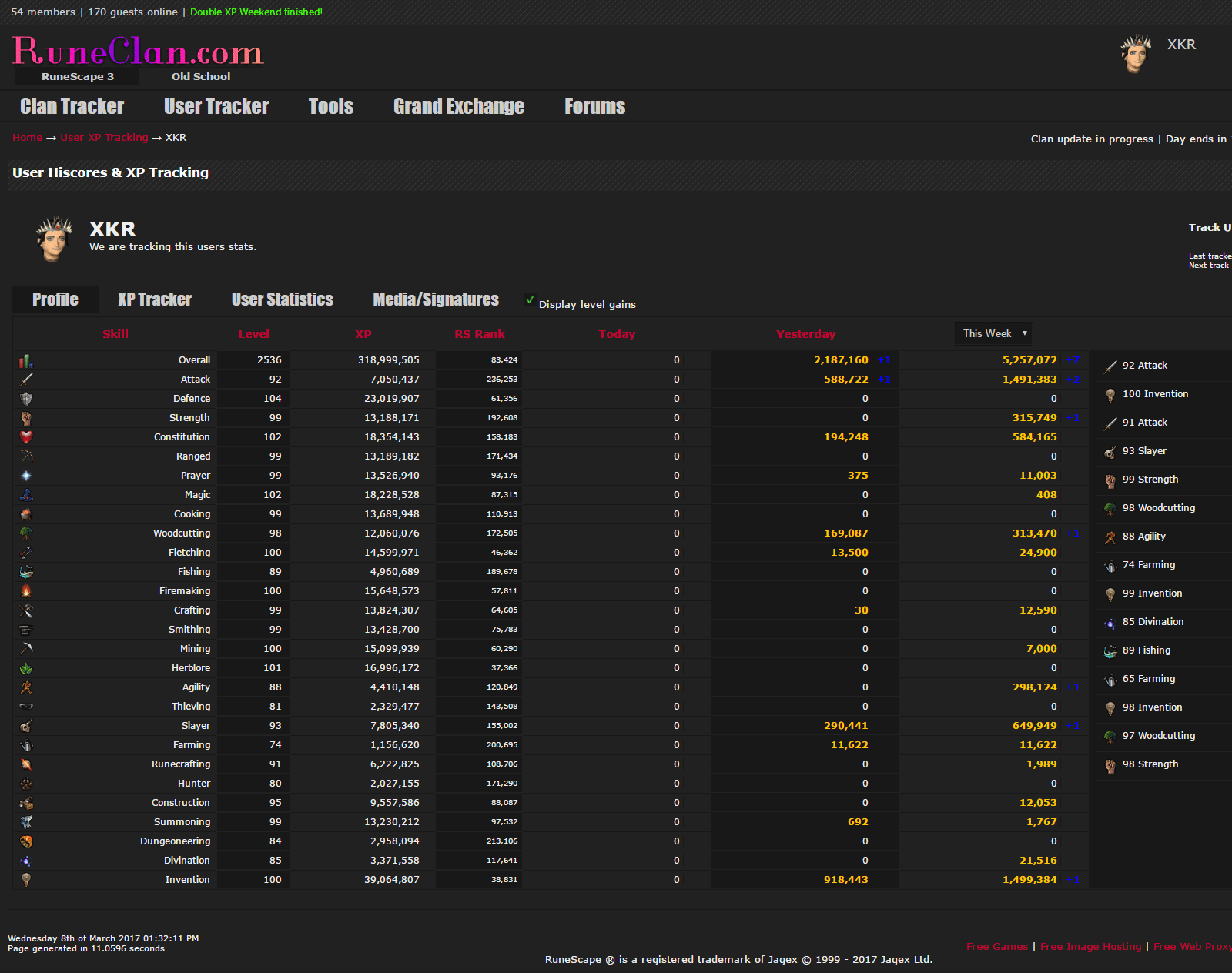
Task: Click the Defence shield icon
Action: coord(26,399)
